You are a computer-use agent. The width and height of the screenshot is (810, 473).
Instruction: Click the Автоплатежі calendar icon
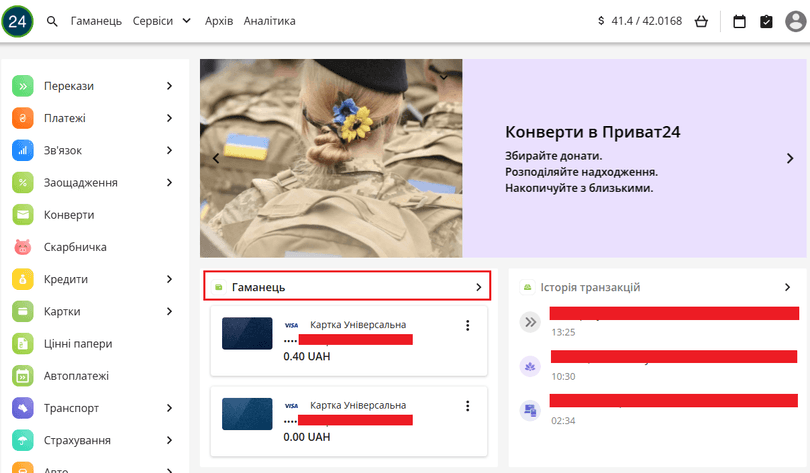coord(23,376)
